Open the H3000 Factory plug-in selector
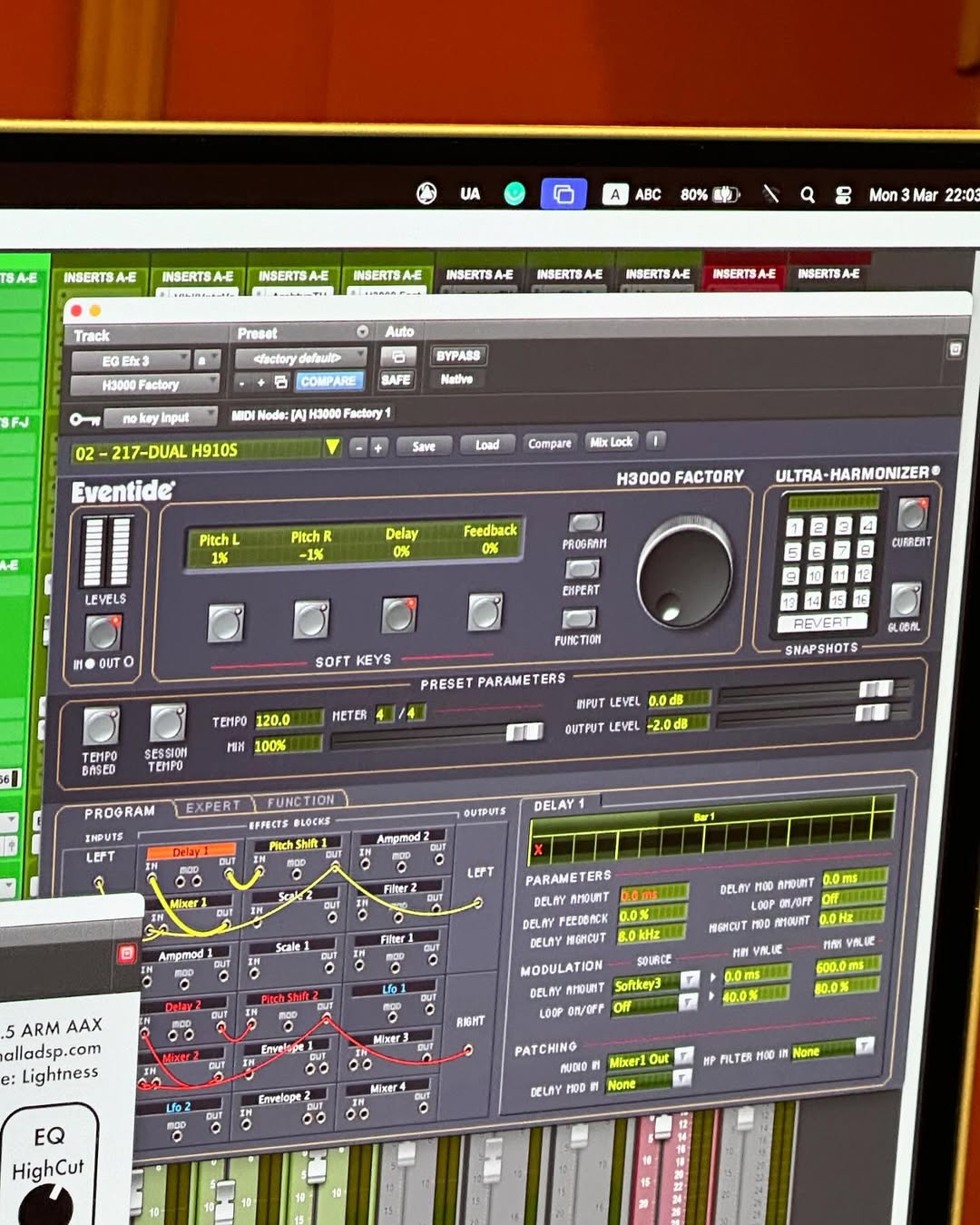Viewport: 980px width, 1225px height. [x=144, y=386]
